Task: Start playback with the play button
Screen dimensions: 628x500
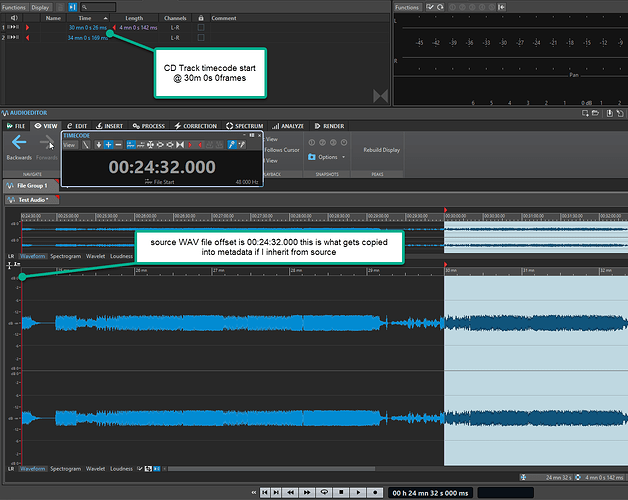Action: pyautogui.click(x=358, y=492)
